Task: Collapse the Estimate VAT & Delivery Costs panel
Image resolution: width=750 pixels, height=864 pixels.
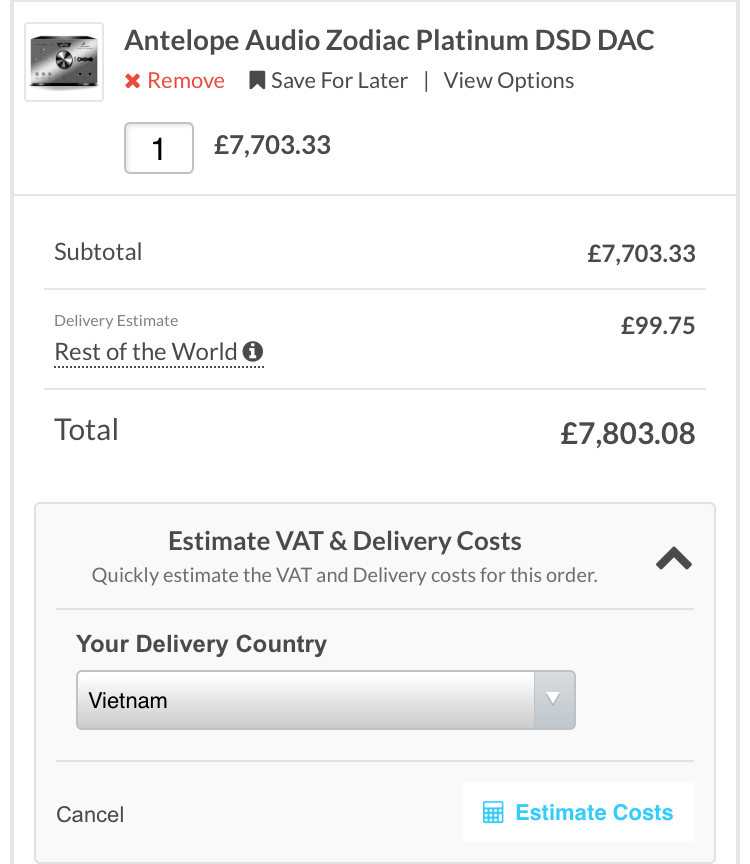Action: (x=673, y=558)
